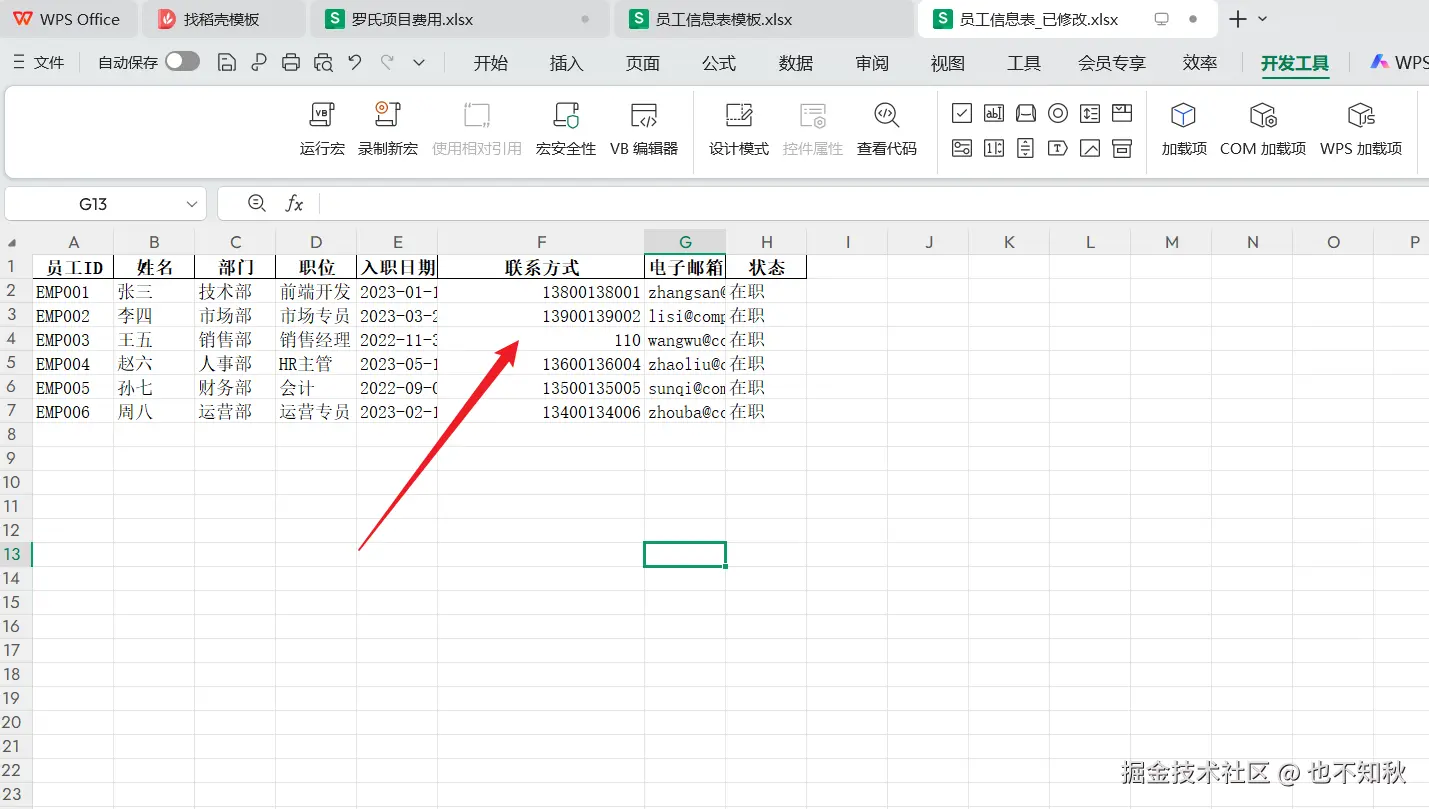Image resolution: width=1429 pixels, height=809 pixels.
Task: Insert a scroll bar control
Action: coord(1026,148)
